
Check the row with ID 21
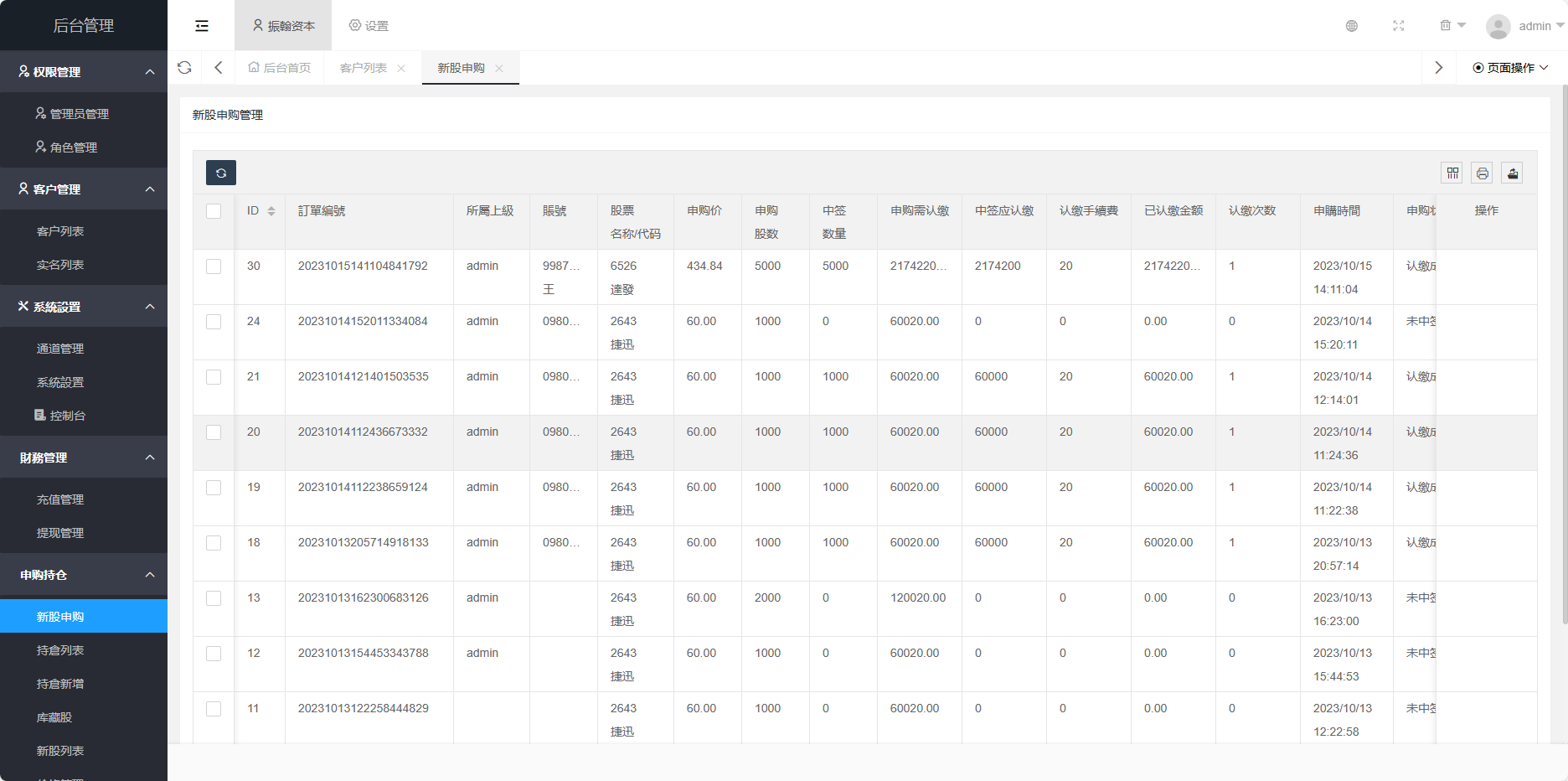pos(214,377)
